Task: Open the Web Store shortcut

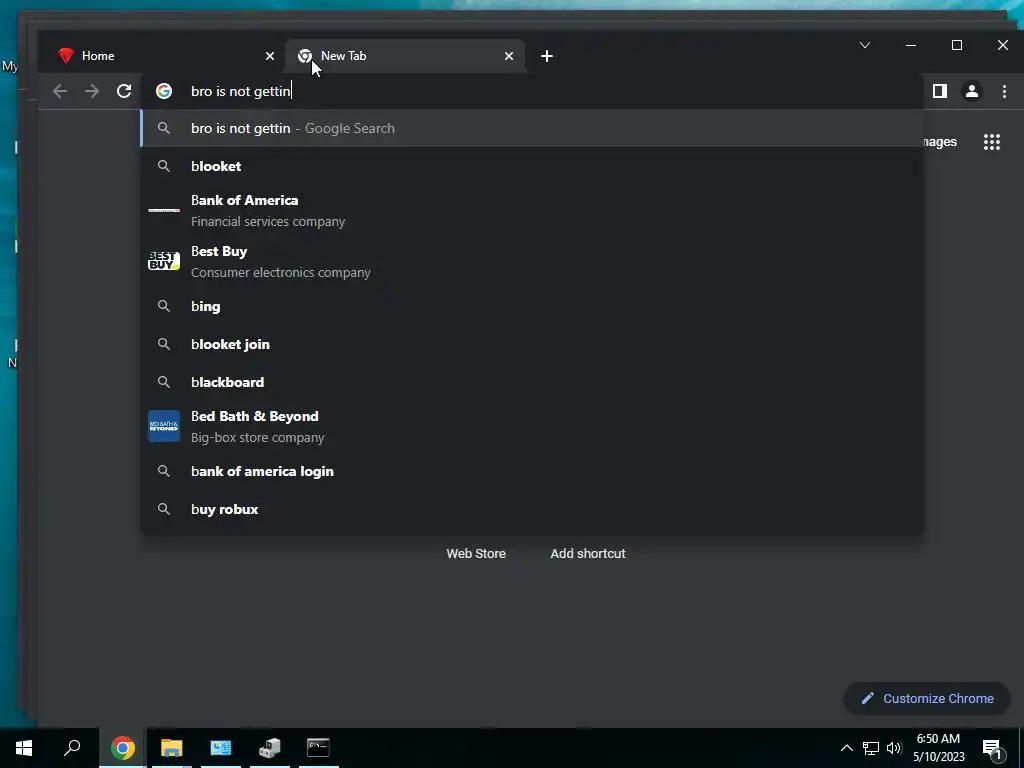Action: click(x=476, y=554)
